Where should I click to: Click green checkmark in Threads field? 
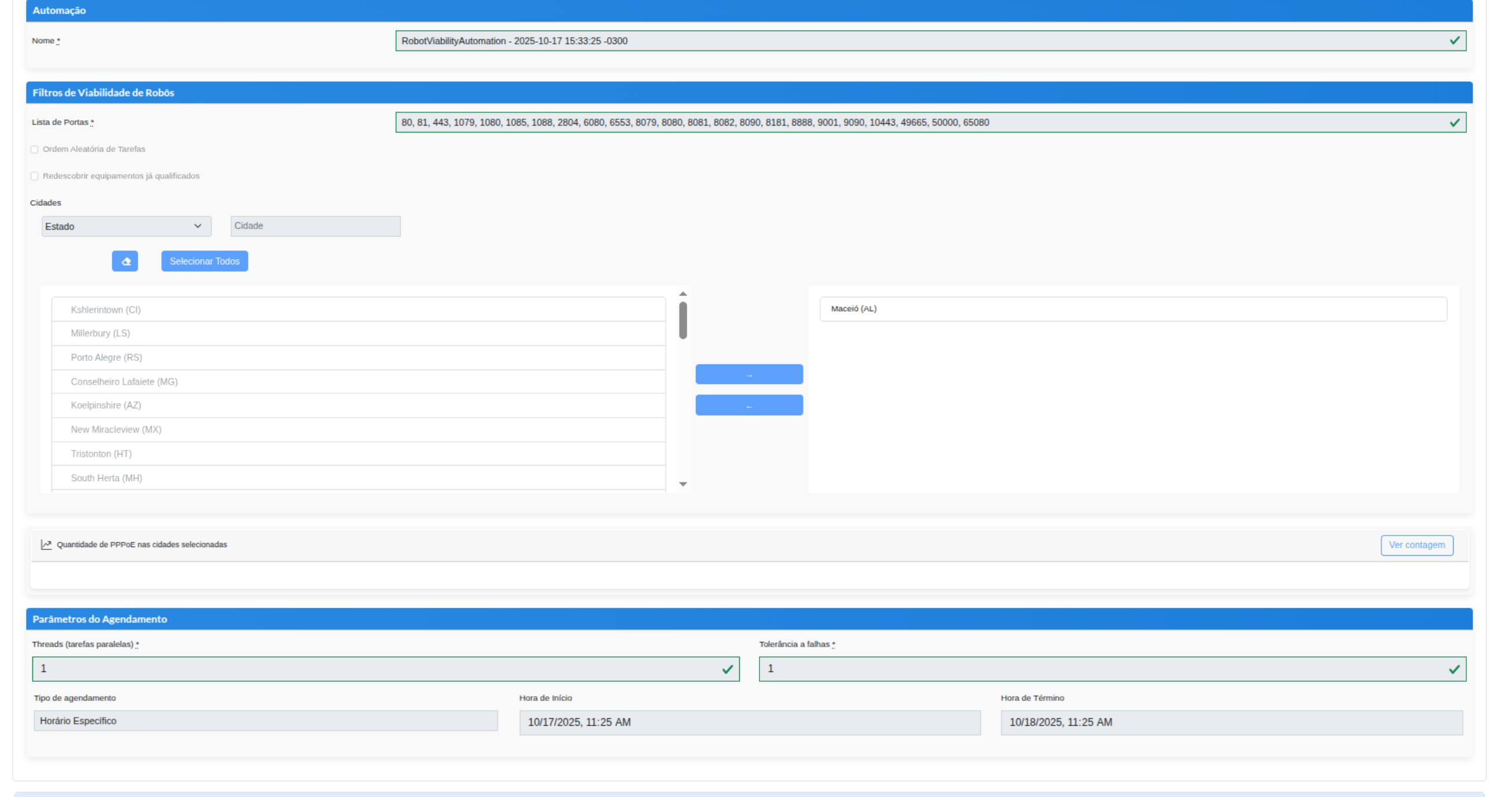727,669
